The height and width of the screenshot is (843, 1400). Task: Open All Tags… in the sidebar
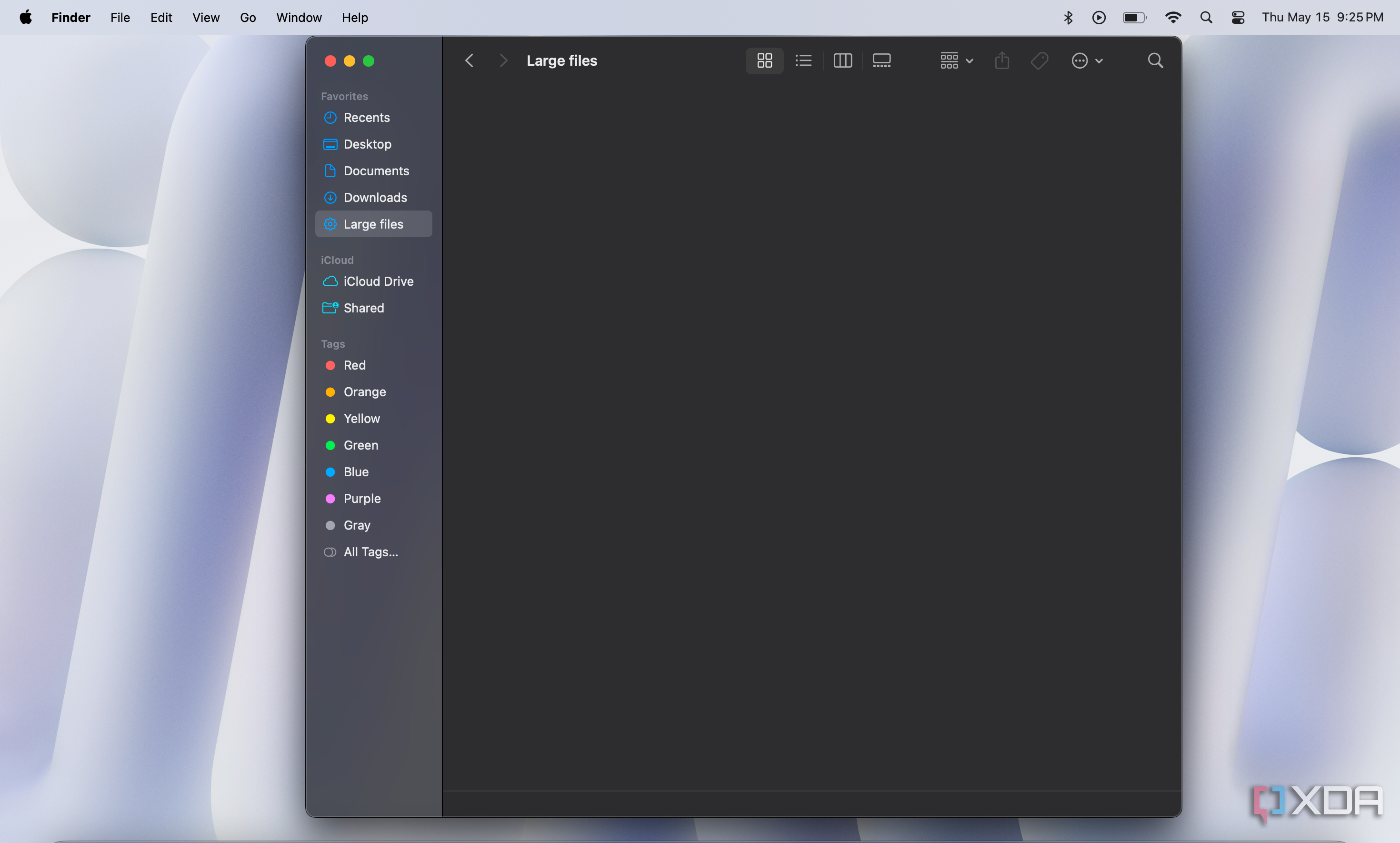[x=374, y=552]
